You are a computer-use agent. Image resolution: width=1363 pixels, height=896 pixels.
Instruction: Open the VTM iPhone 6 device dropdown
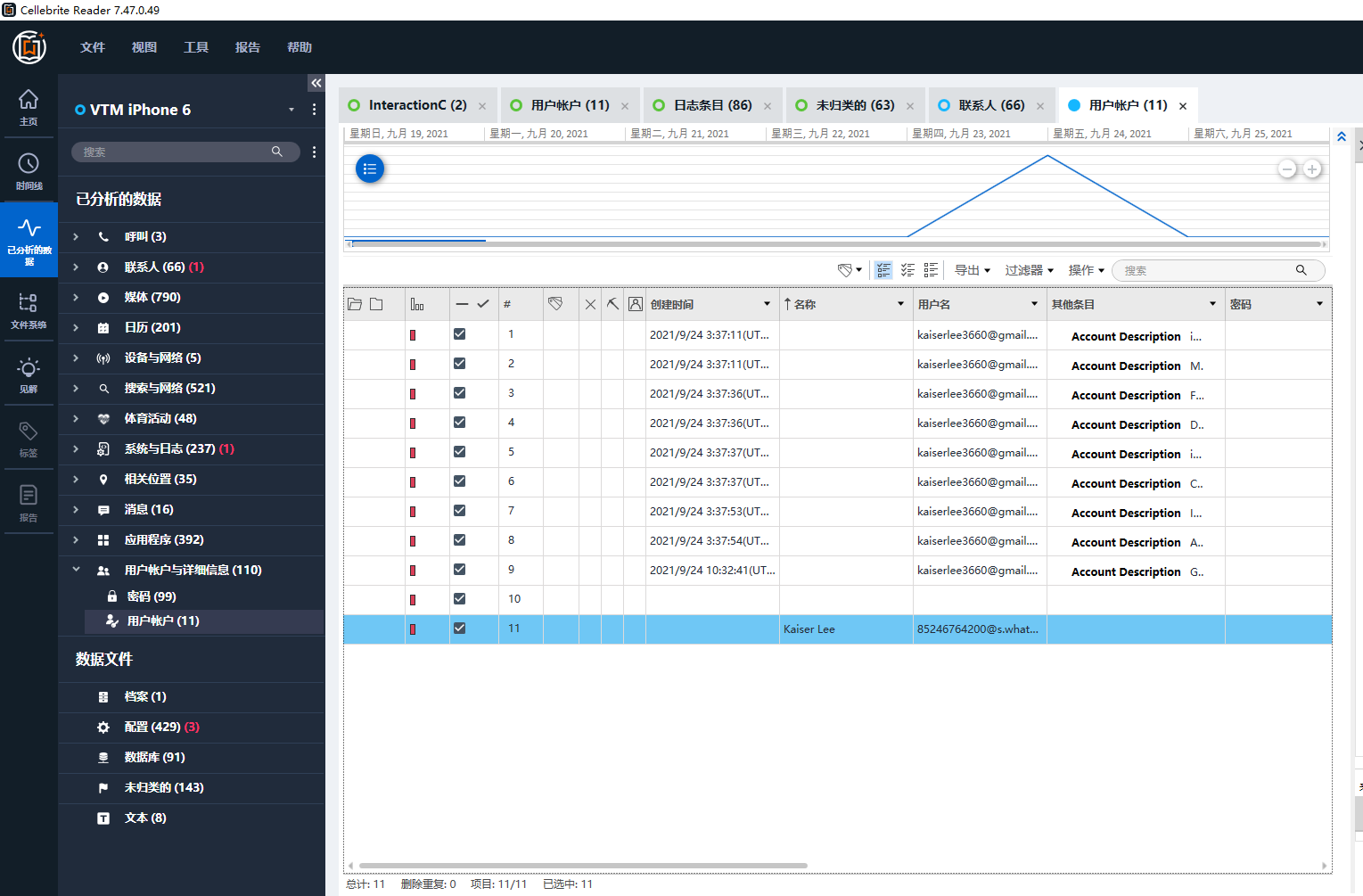point(291,110)
